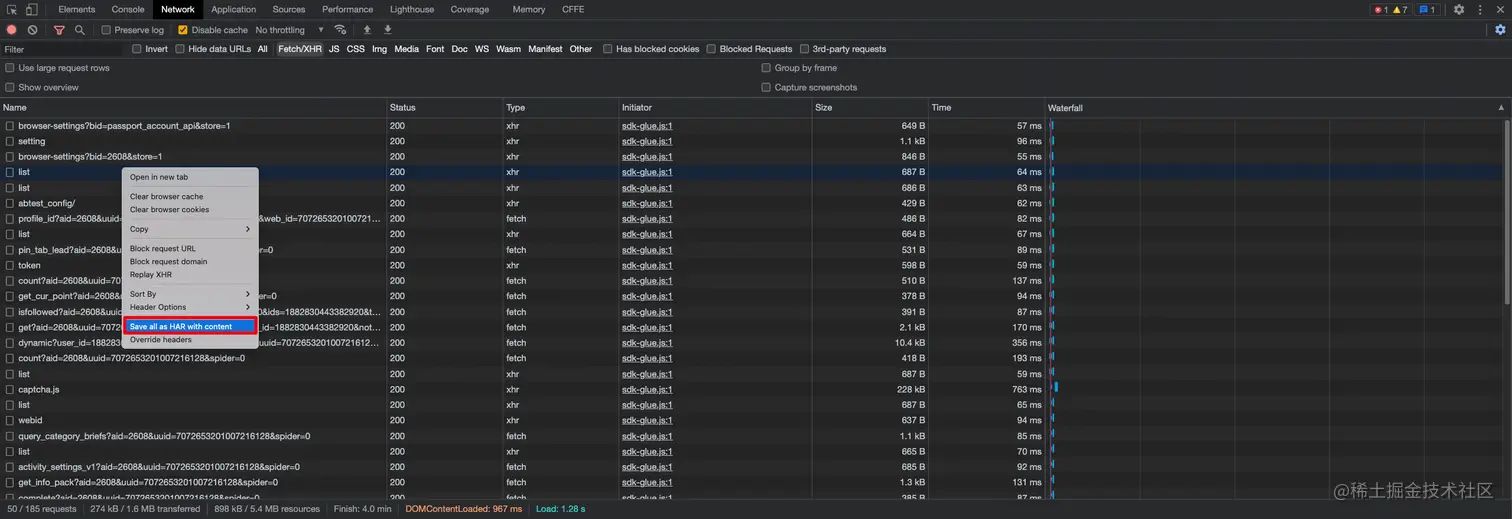Open the Coverage tab

click(x=469, y=9)
